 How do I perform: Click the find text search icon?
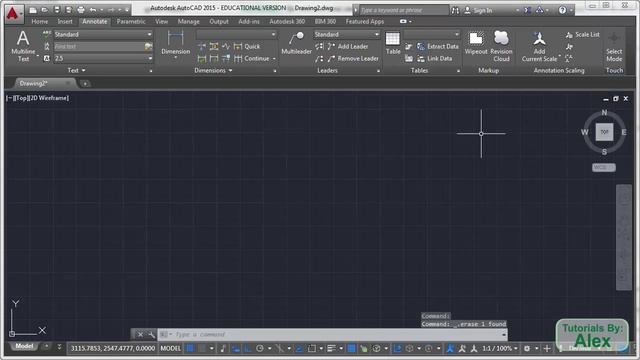(x=148, y=47)
